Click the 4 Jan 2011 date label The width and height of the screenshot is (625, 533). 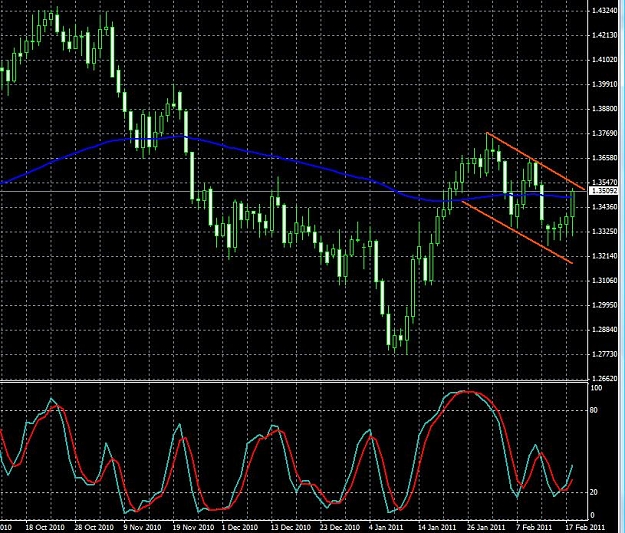coord(387,527)
